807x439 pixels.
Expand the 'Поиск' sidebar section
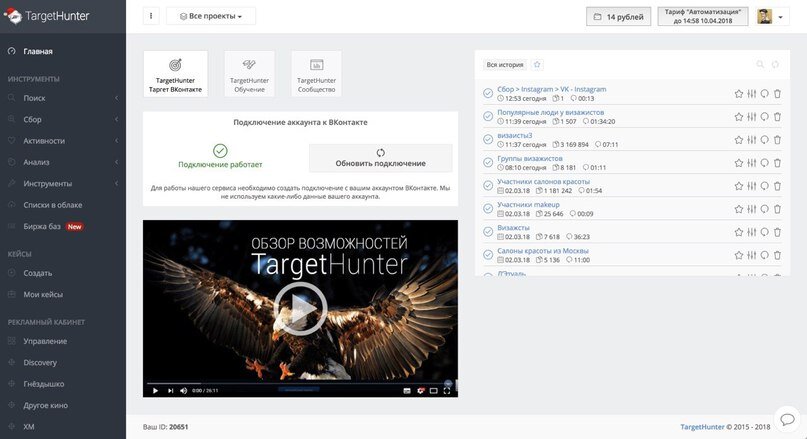pyautogui.click(x=63, y=98)
